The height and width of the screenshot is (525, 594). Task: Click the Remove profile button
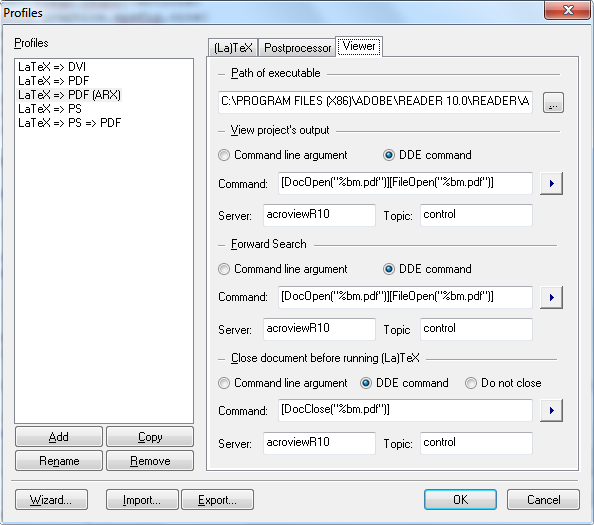[150, 461]
